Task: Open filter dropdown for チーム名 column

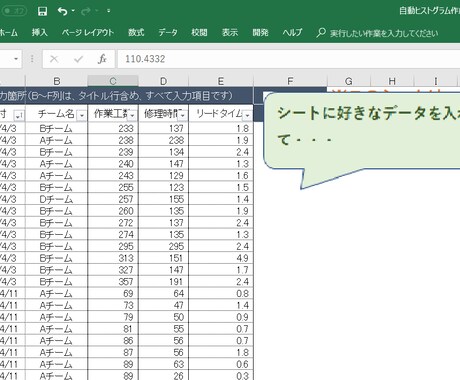Action: point(82,115)
